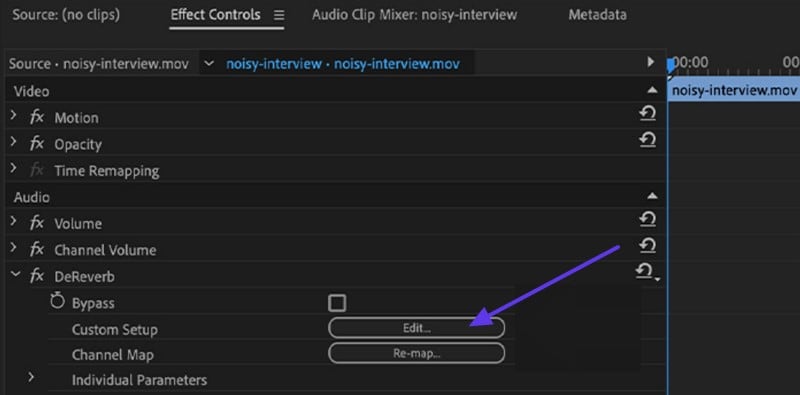Open the Effect Controls panel menu icon
Viewport: 800px width, 395px height.
279,15
